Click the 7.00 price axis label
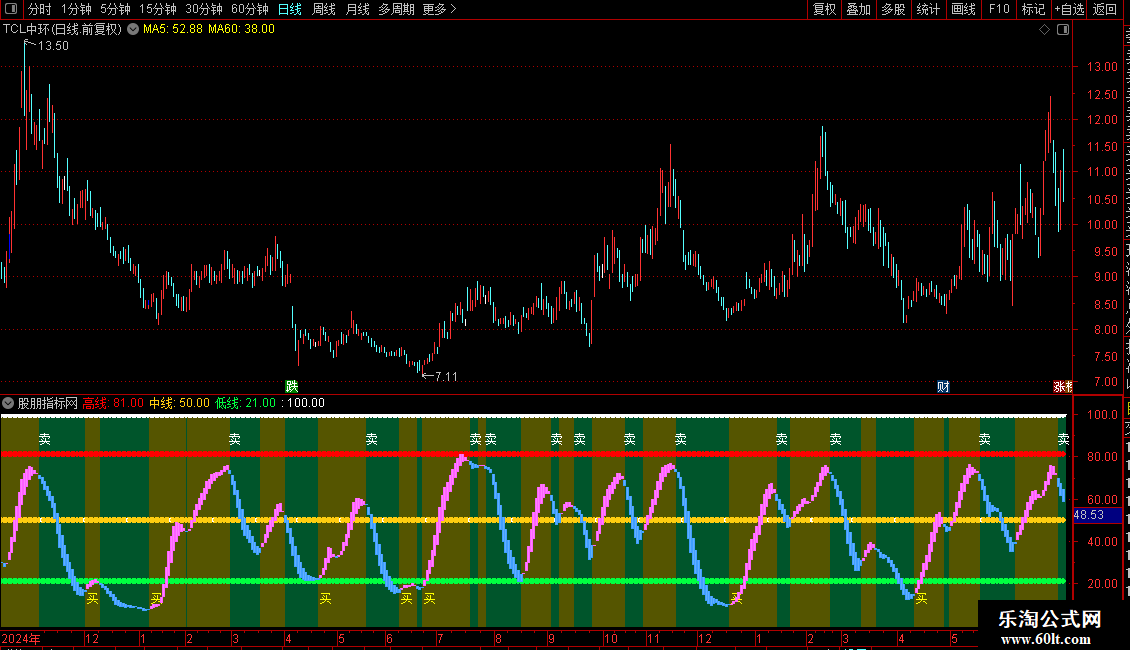The width and height of the screenshot is (1130, 650). coord(1105,382)
